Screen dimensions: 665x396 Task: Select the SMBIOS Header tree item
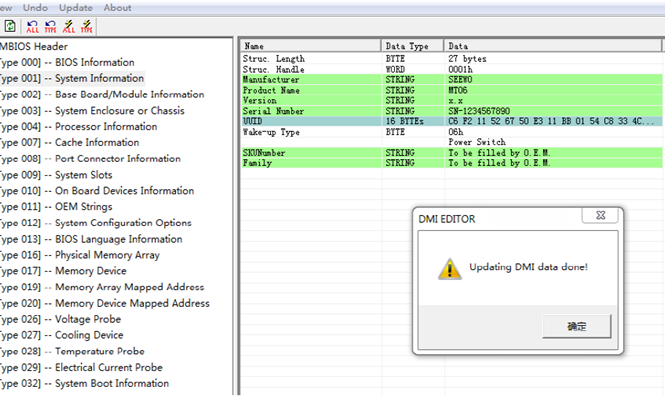(34, 46)
